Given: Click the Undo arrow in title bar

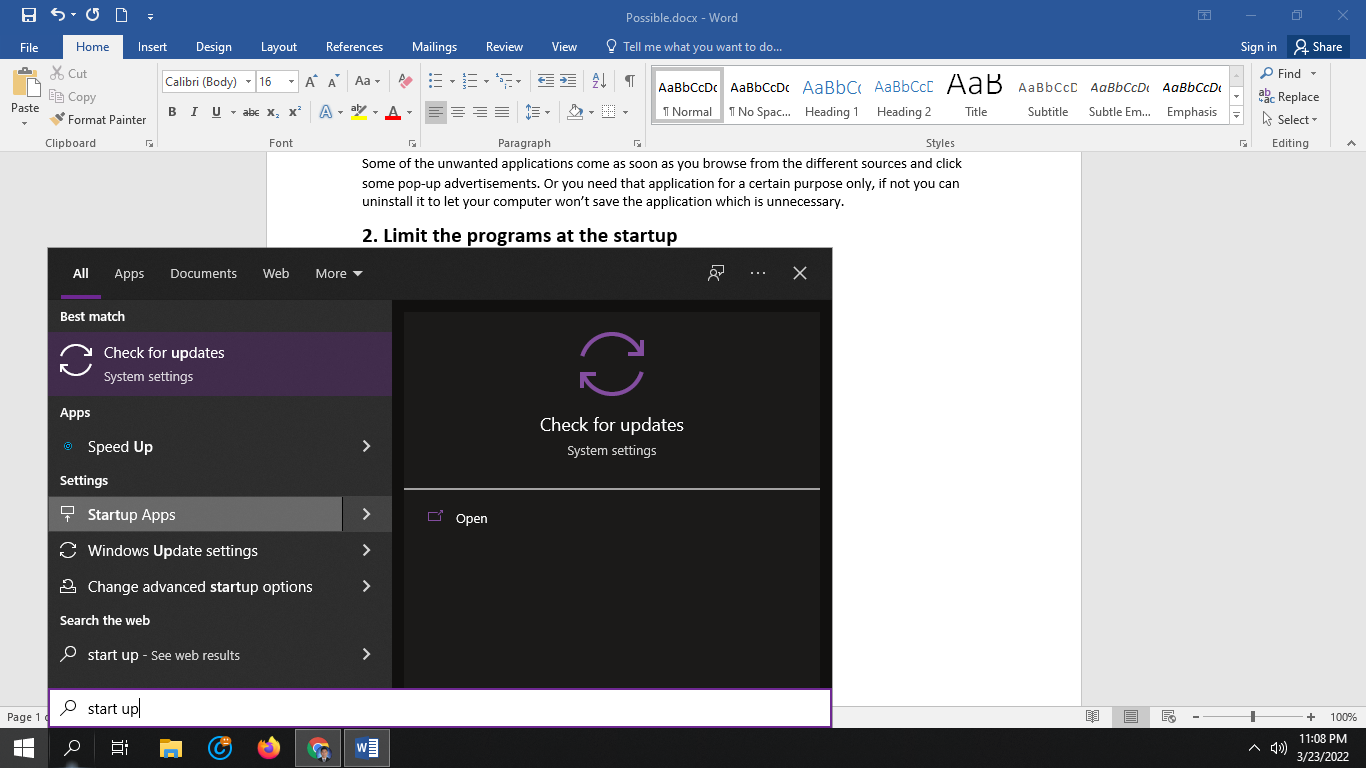Looking at the screenshot, I should pyautogui.click(x=58, y=15).
